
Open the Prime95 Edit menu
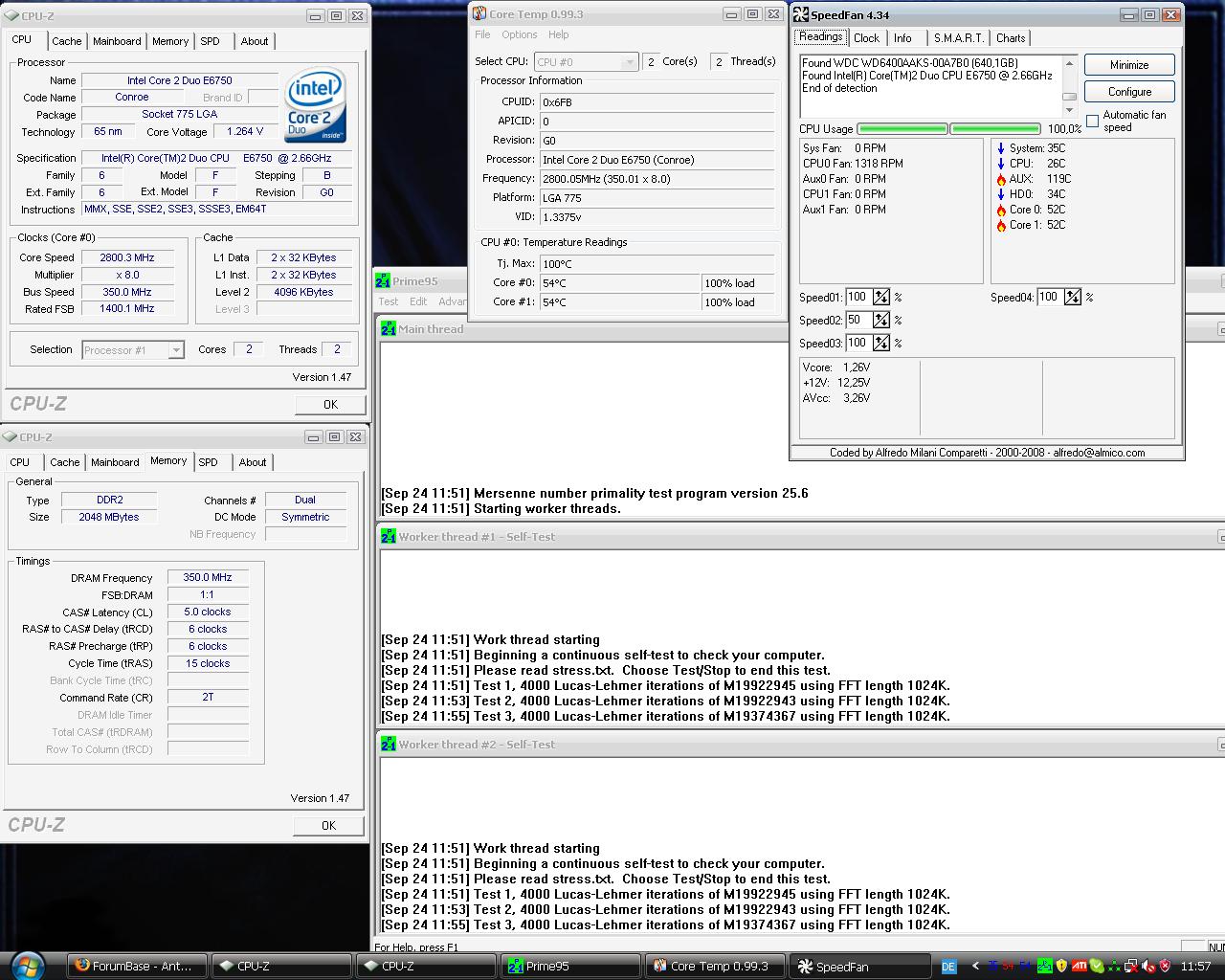tap(418, 301)
